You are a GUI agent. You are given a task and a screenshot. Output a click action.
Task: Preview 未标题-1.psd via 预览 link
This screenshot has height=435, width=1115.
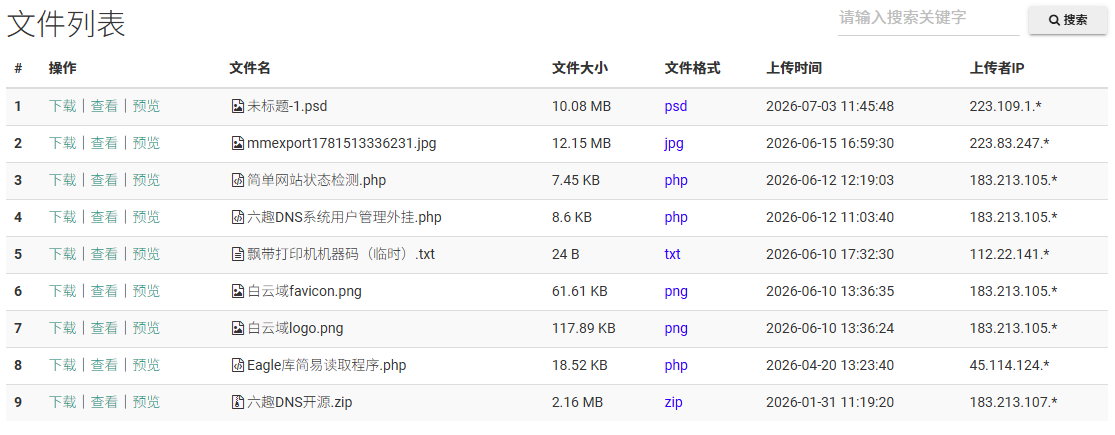(146, 107)
